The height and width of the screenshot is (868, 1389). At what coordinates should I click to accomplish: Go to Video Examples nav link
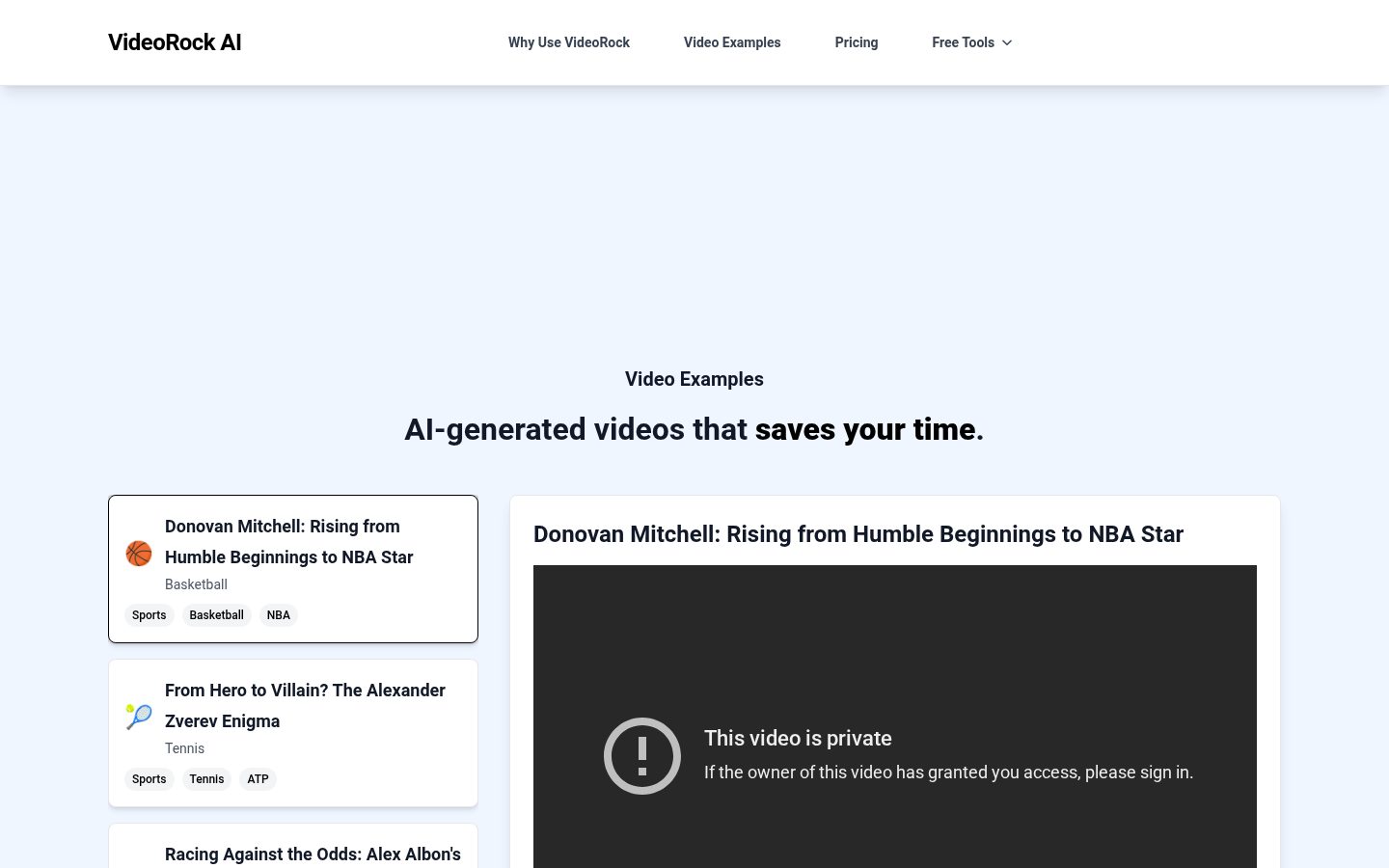point(732,42)
